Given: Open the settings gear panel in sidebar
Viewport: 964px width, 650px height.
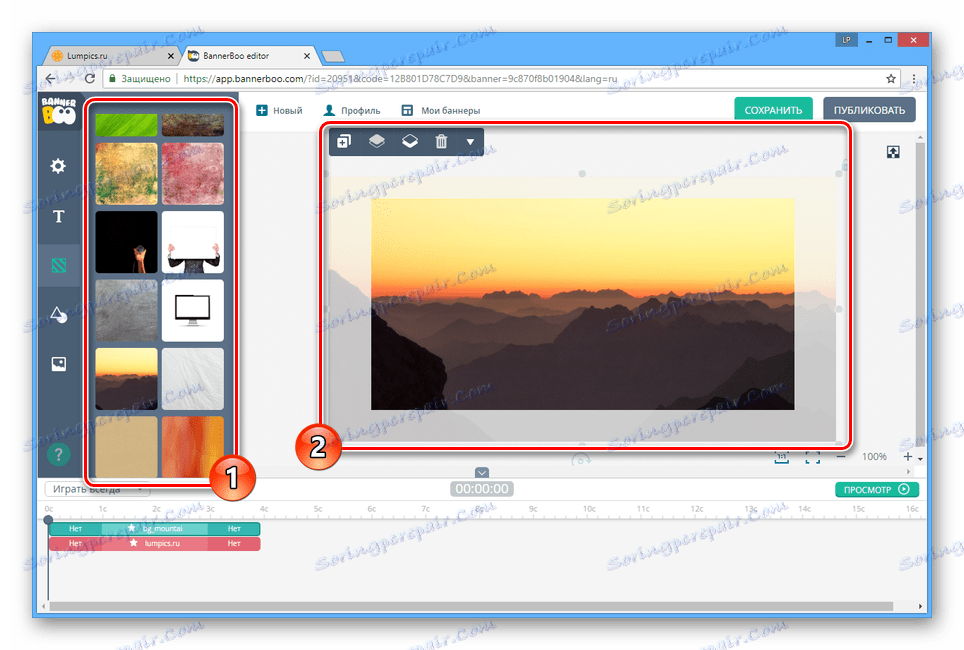Looking at the screenshot, I should point(58,166).
